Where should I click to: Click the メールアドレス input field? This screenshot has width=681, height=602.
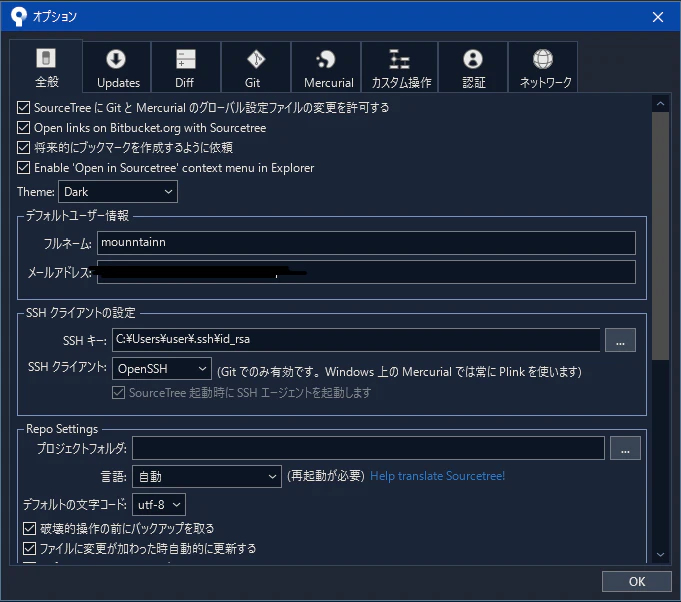(366, 272)
